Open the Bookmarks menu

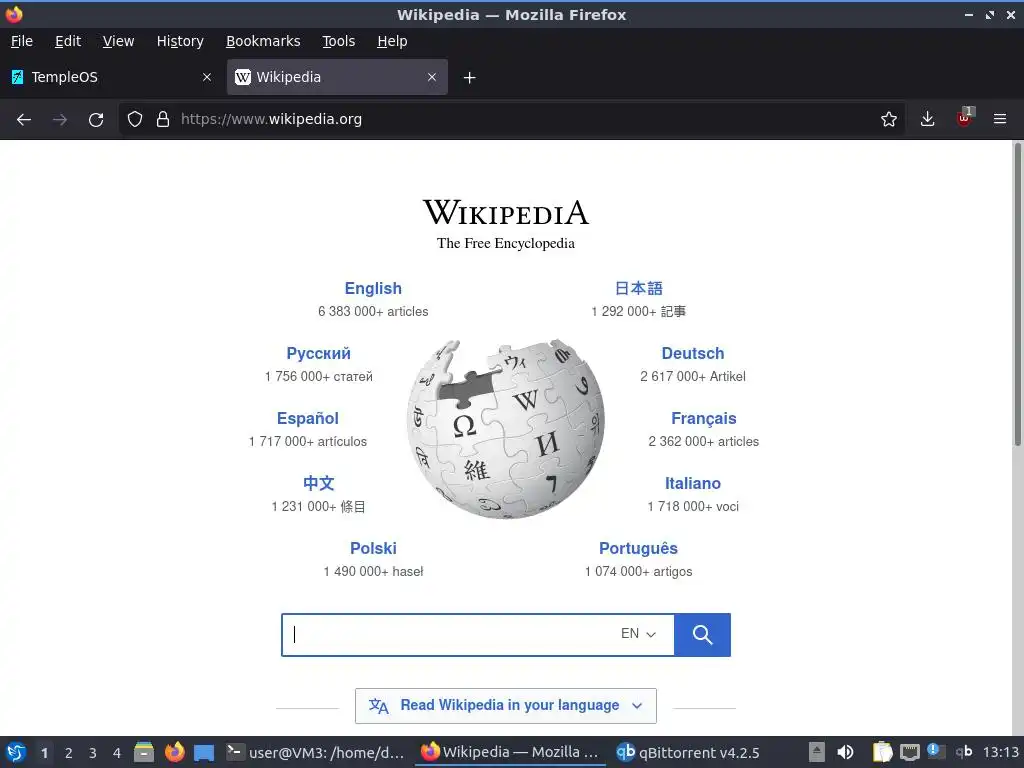tap(263, 41)
